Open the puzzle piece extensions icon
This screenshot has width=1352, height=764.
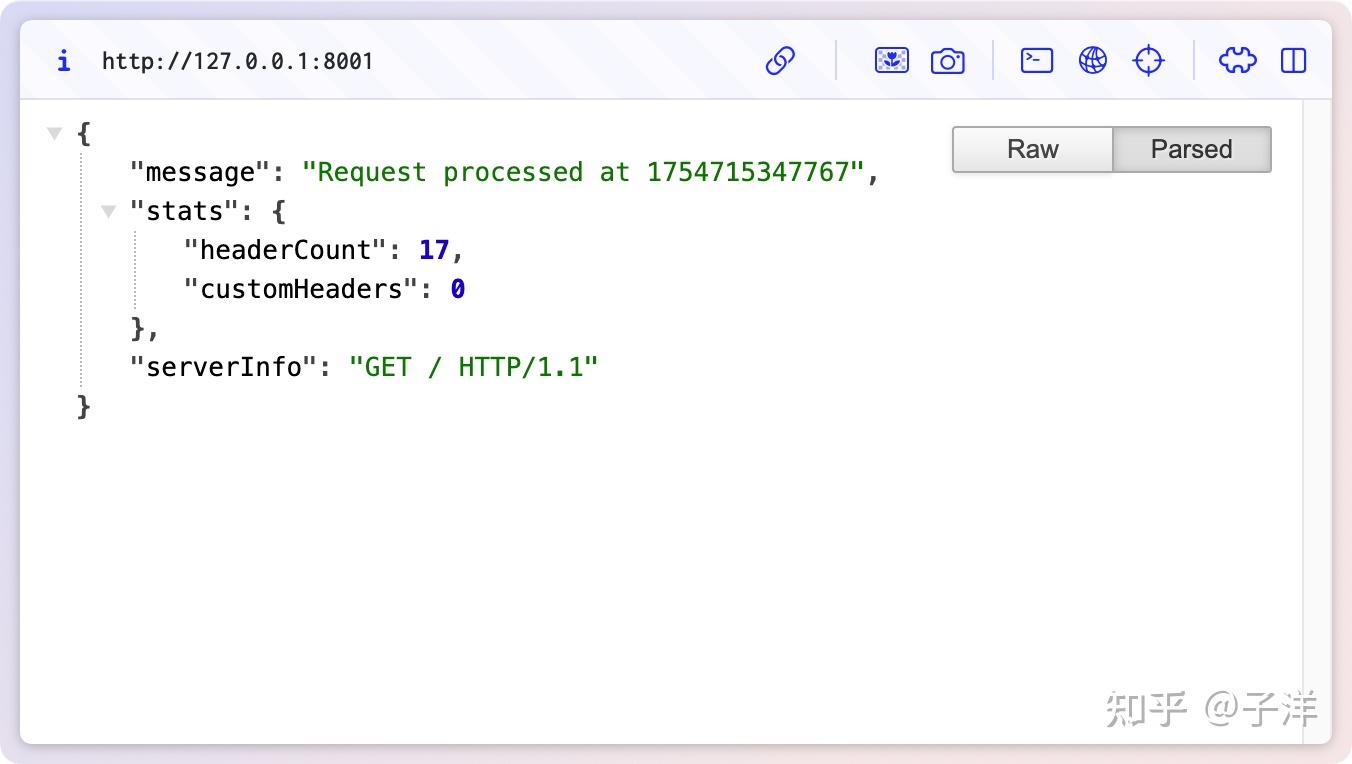click(1236, 60)
